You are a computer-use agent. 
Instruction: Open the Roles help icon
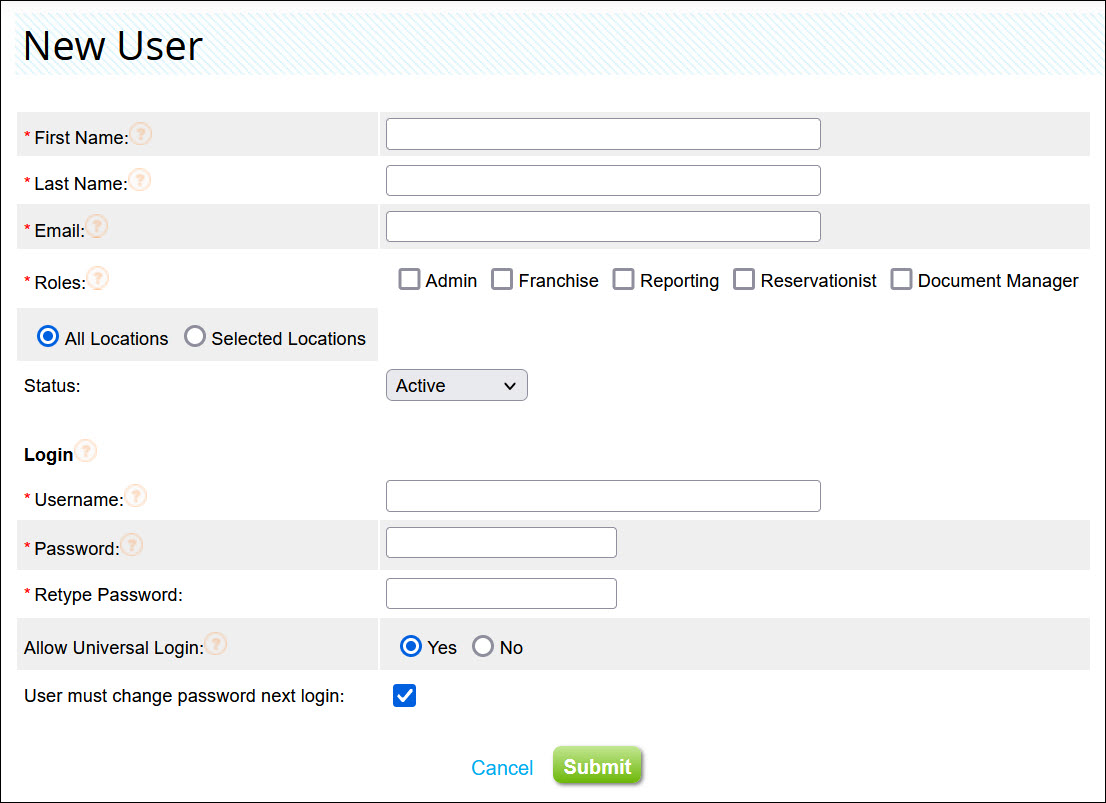pos(97,277)
